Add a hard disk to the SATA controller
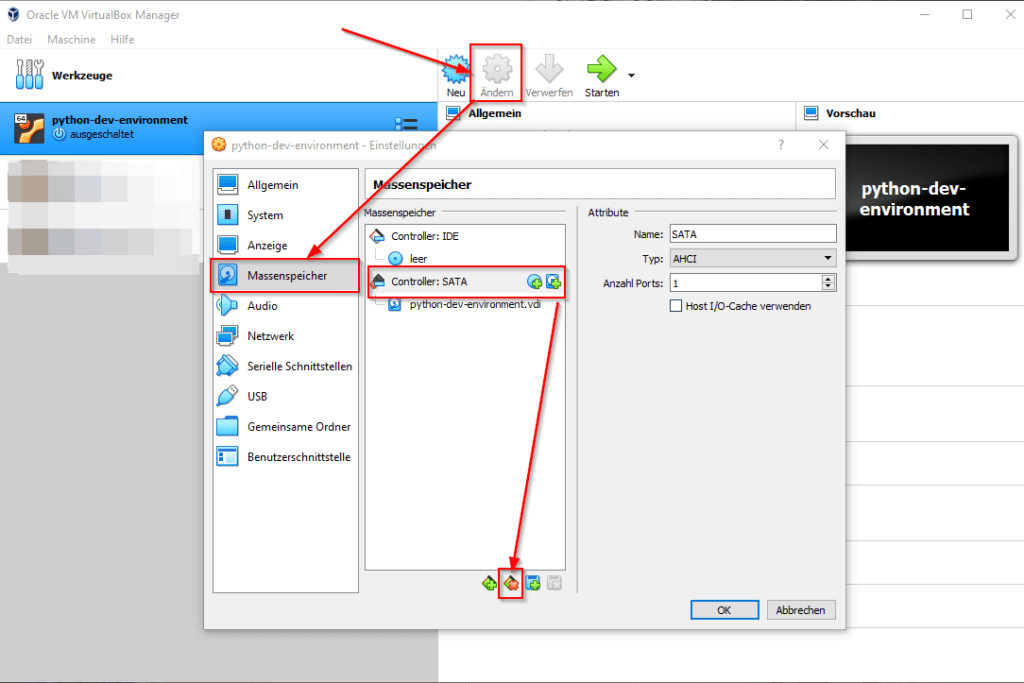The height and width of the screenshot is (683, 1024). tap(552, 282)
